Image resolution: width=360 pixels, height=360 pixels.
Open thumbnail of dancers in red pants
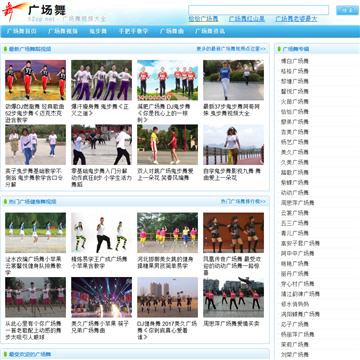coord(36,80)
